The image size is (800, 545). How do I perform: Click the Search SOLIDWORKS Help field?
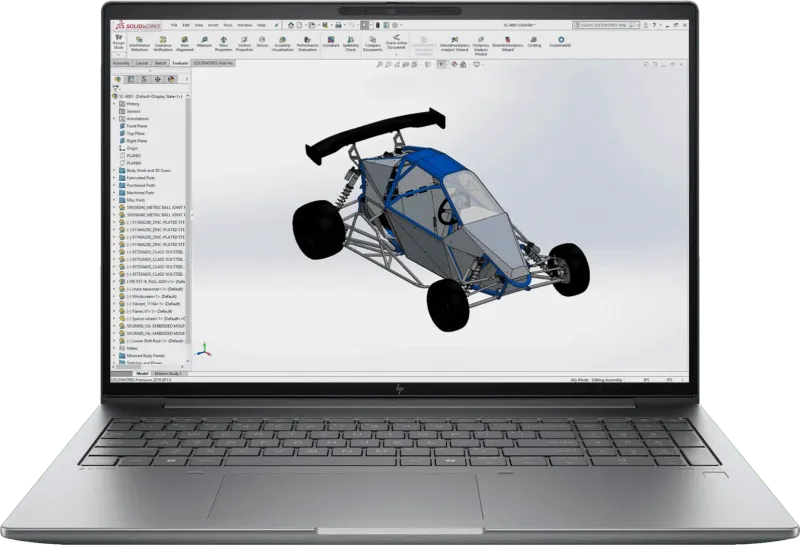point(606,25)
